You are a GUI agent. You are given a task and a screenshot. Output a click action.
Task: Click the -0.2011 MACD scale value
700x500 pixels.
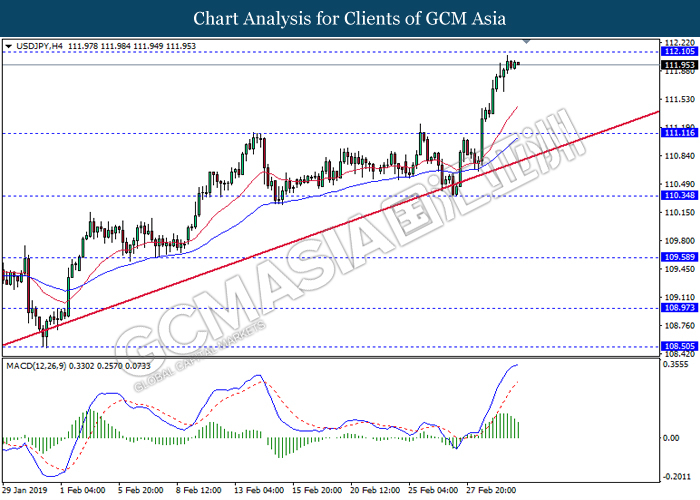(675, 477)
